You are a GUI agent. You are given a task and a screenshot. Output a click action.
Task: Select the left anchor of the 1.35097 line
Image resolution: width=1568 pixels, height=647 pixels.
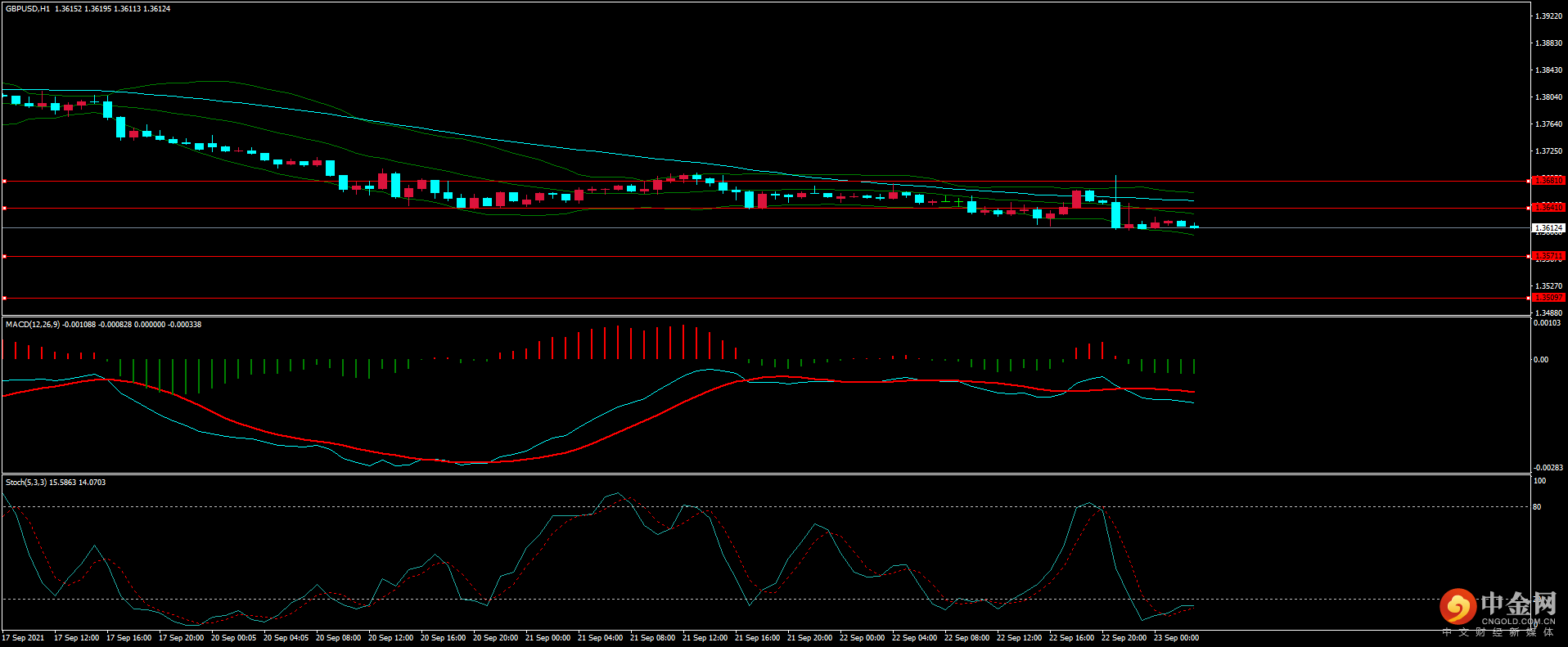[x=4, y=298]
